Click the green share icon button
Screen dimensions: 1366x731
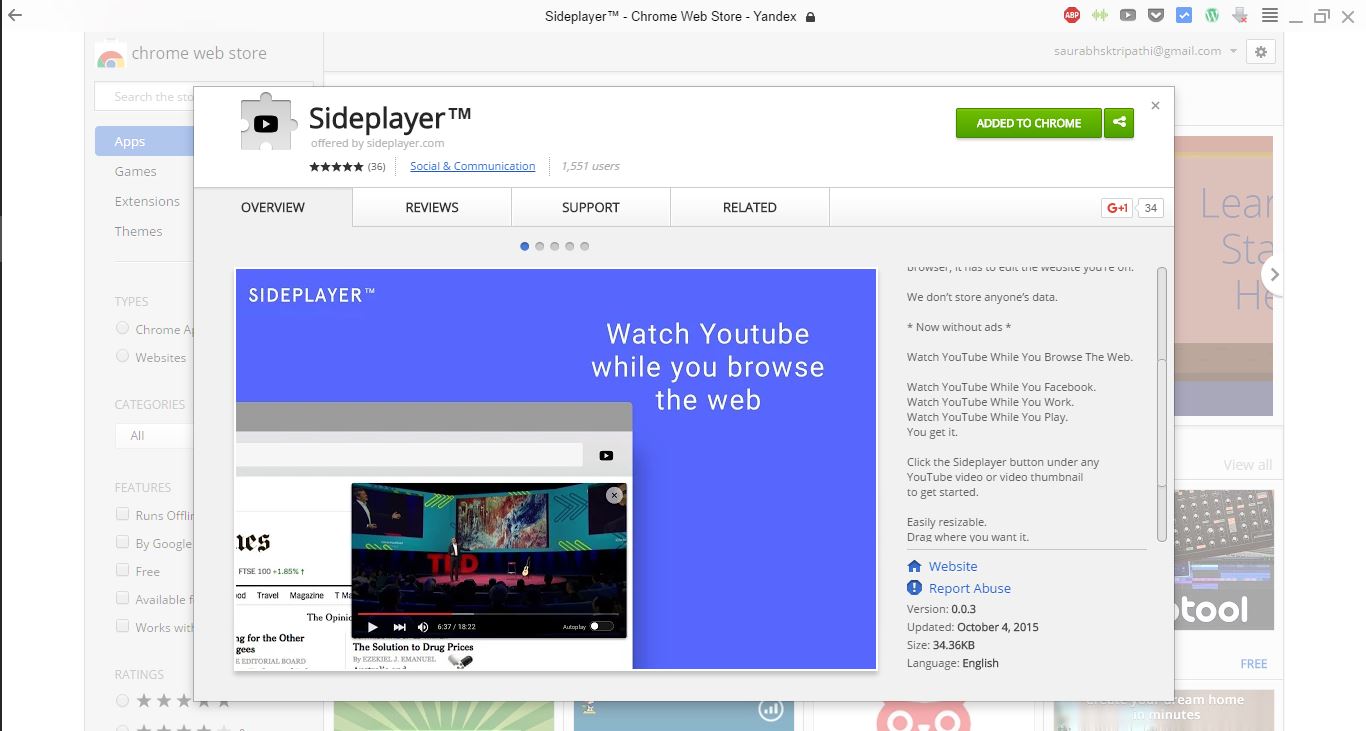tap(1119, 123)
